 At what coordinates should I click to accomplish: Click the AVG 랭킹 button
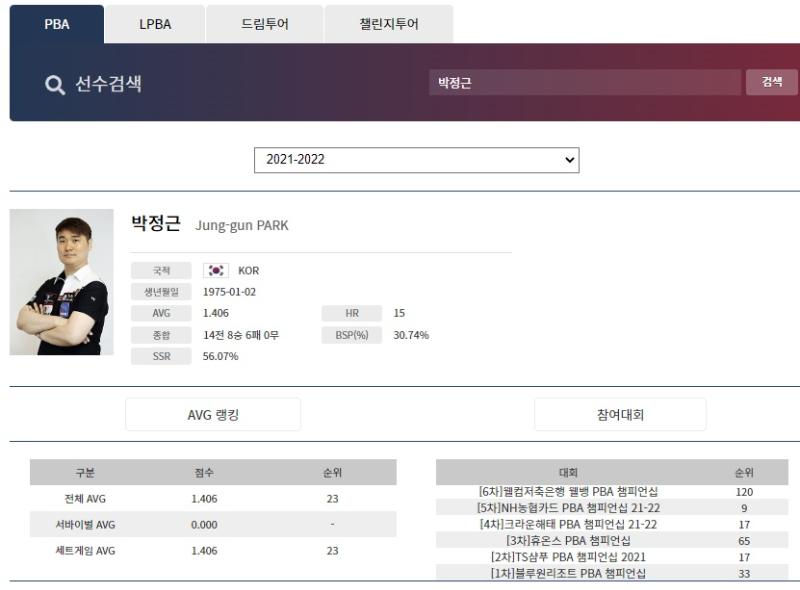pyautogui.click(x=213, y=414)
